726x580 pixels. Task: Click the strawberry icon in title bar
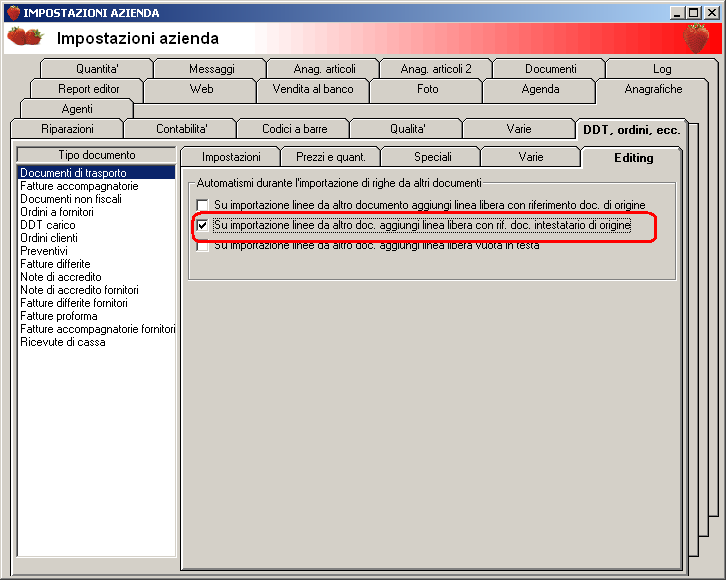pyautogui.click(x=13, y=12)
